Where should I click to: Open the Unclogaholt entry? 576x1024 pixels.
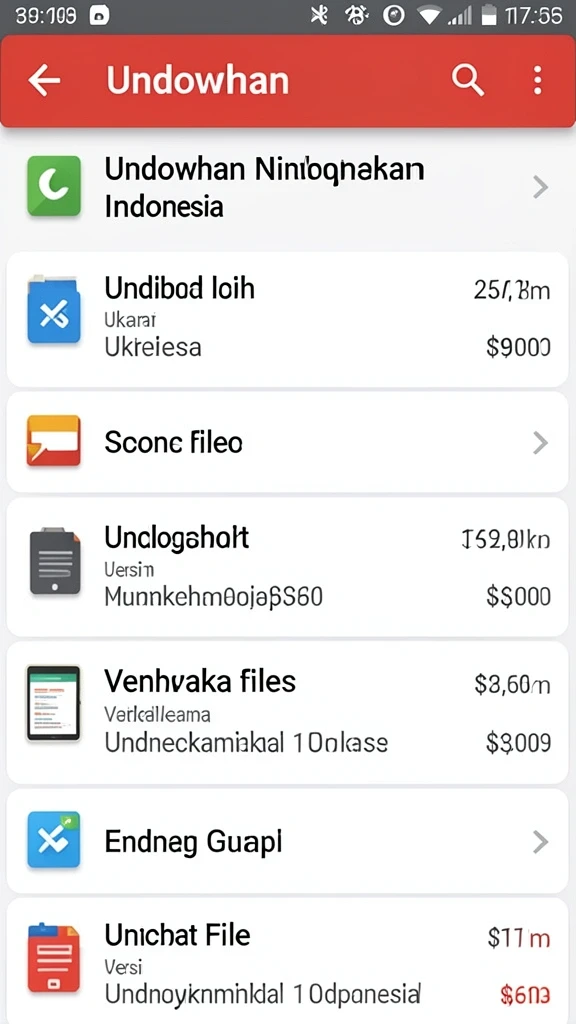pyautogui.click(x=287, y=567)
